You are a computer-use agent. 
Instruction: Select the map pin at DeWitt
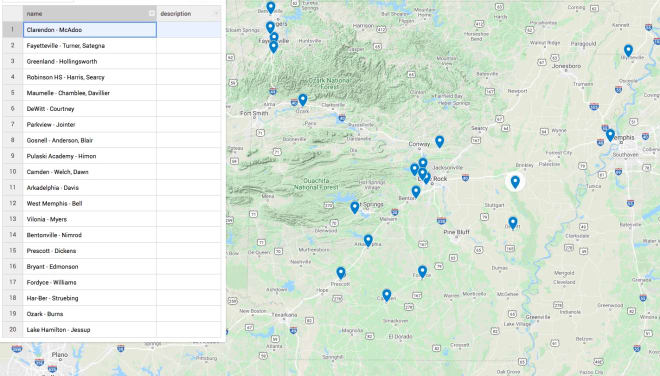point(513,223)
